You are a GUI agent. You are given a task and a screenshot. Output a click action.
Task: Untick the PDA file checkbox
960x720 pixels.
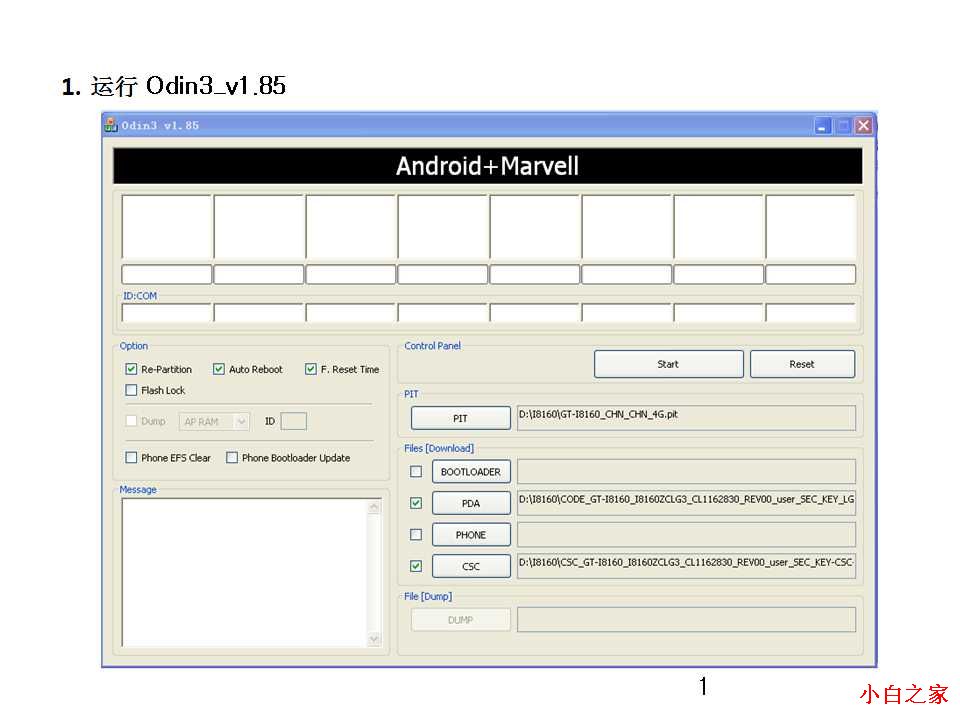[x=416, y=503]
